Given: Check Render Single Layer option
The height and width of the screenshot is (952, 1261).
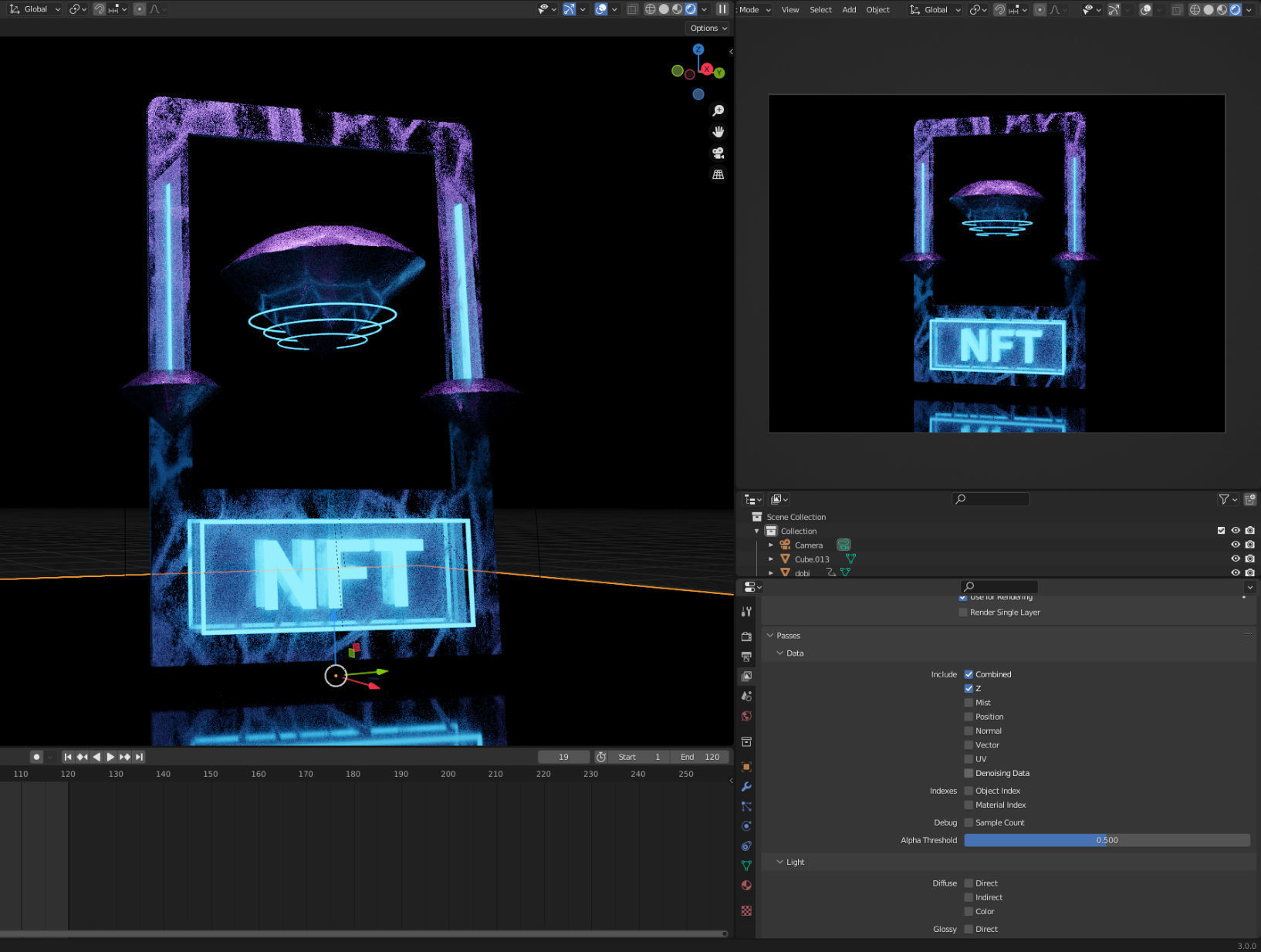Looking at the screenshot, I should (963, 613).
